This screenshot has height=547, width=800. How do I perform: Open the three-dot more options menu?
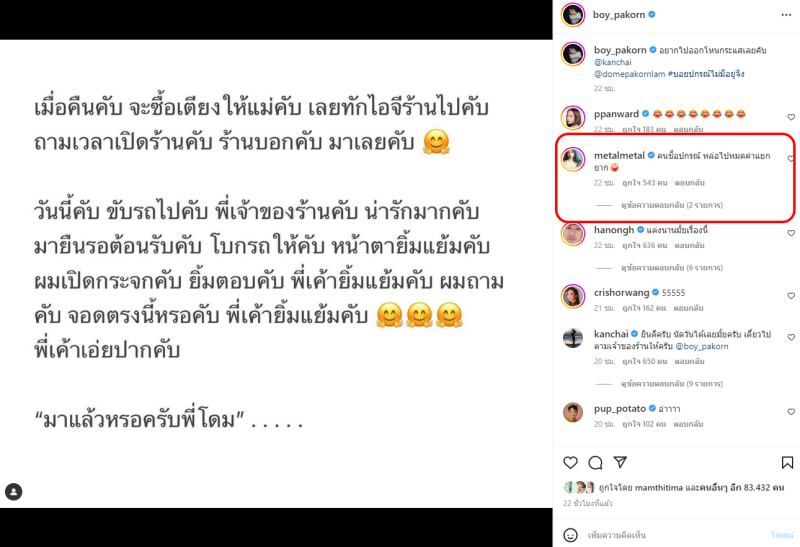pos(786,15)
